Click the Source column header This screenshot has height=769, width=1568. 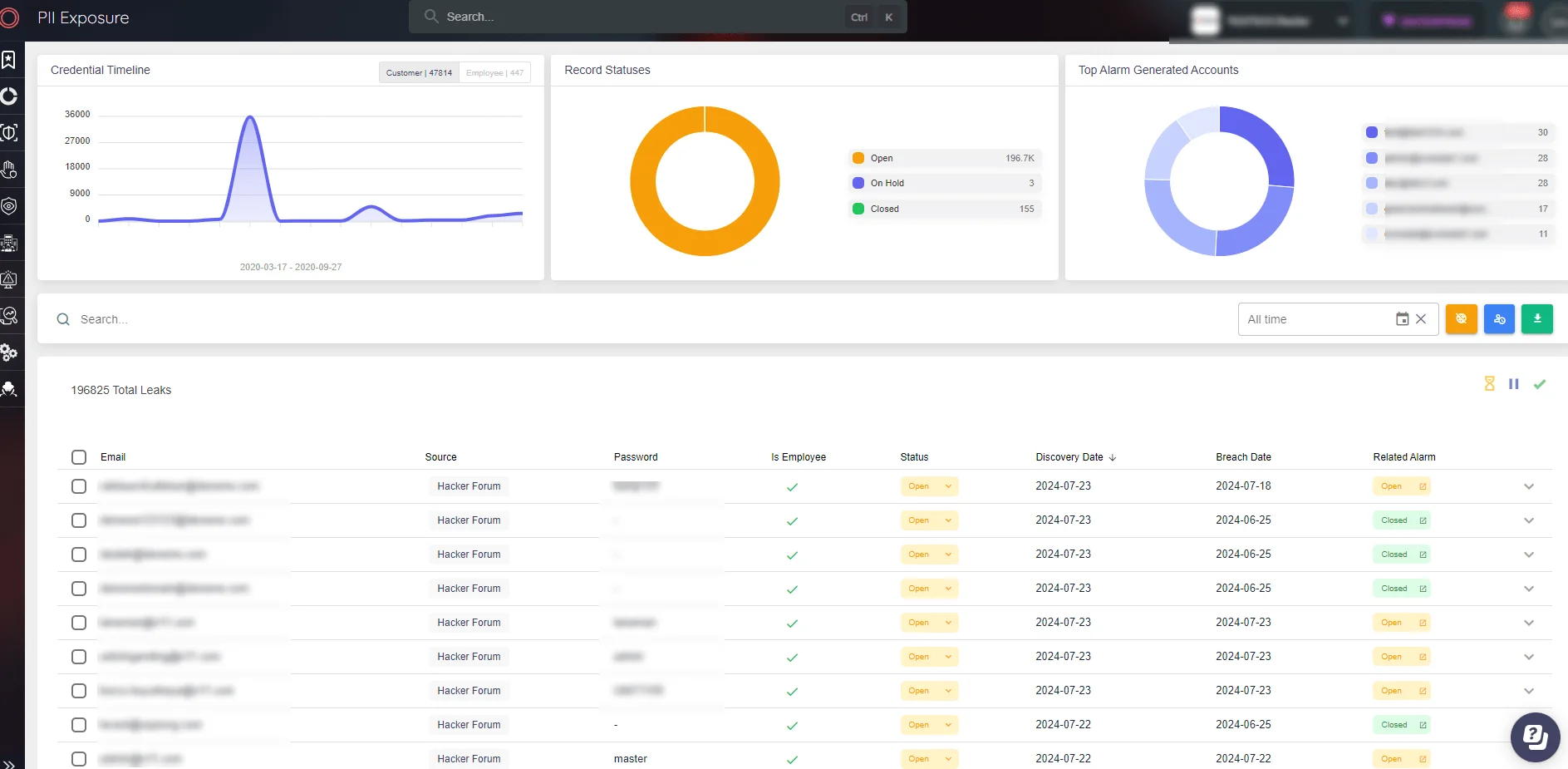(x=440, y=457)
